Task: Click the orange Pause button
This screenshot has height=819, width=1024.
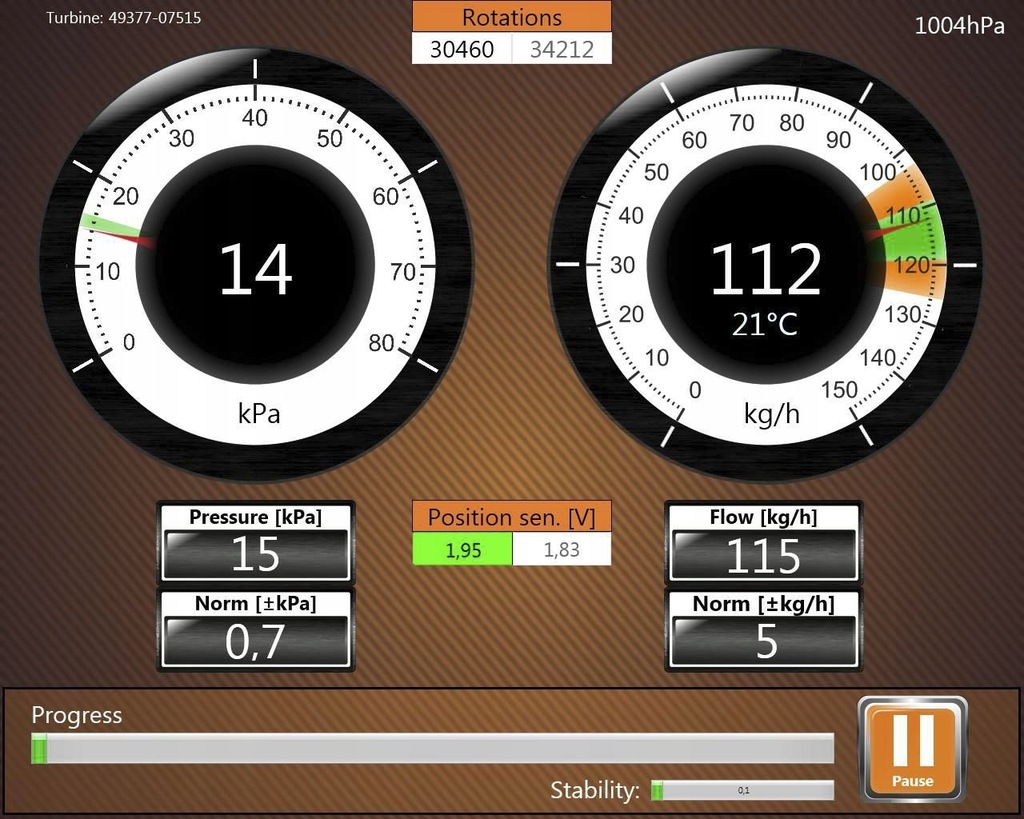Action: 912,749
